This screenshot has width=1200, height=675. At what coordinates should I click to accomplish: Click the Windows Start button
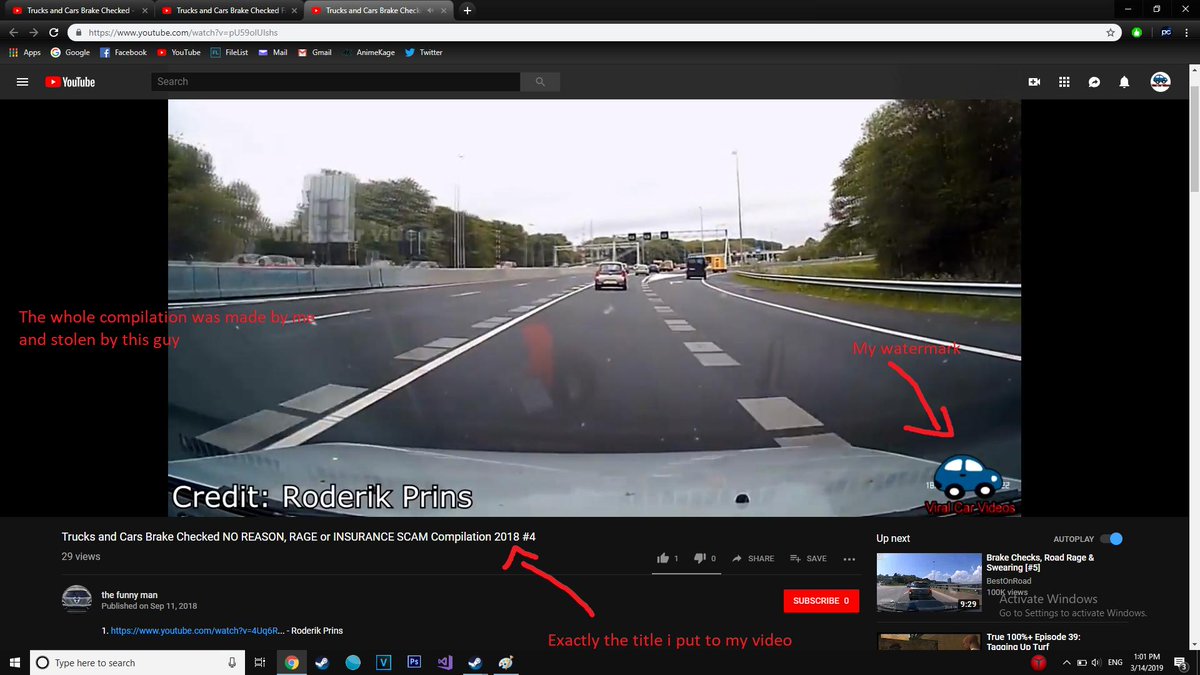14,662
